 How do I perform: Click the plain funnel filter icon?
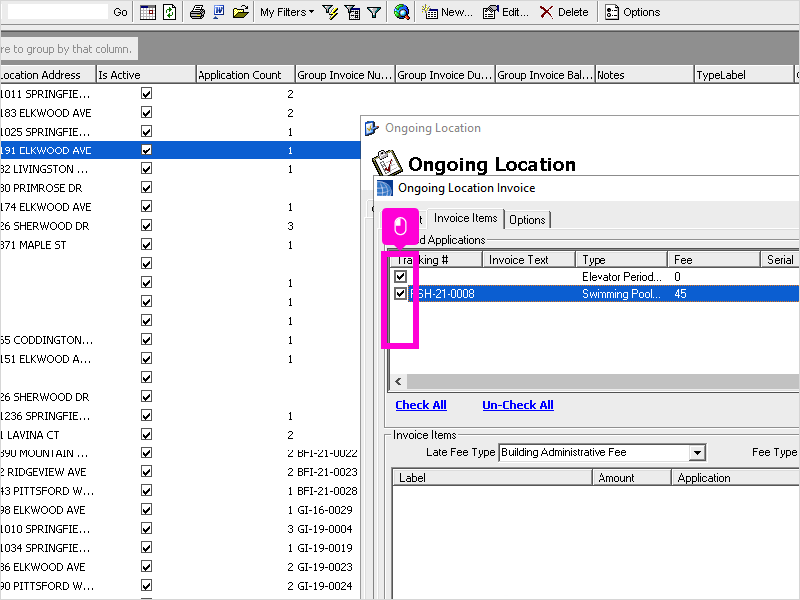point(374,12)
